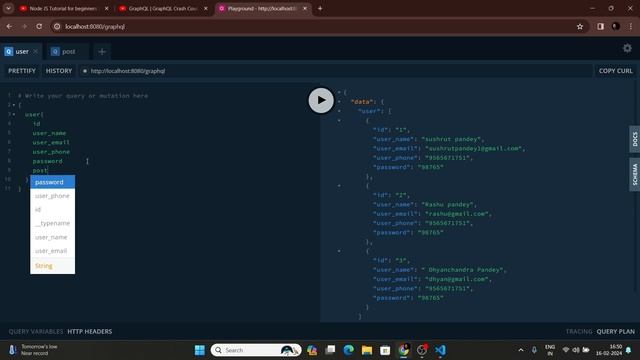
Task: Click the taskbar Search box
Action: tap(256, 350)
